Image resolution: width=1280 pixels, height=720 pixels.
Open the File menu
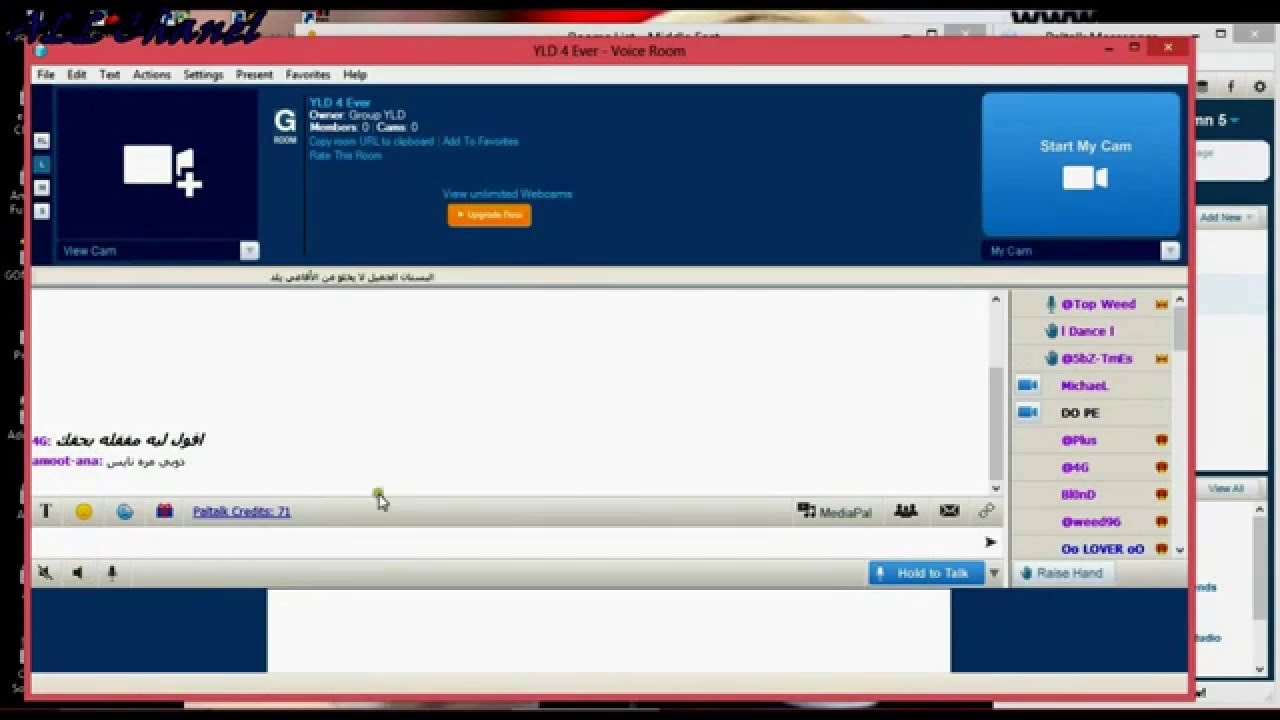[x=46, y=75]
